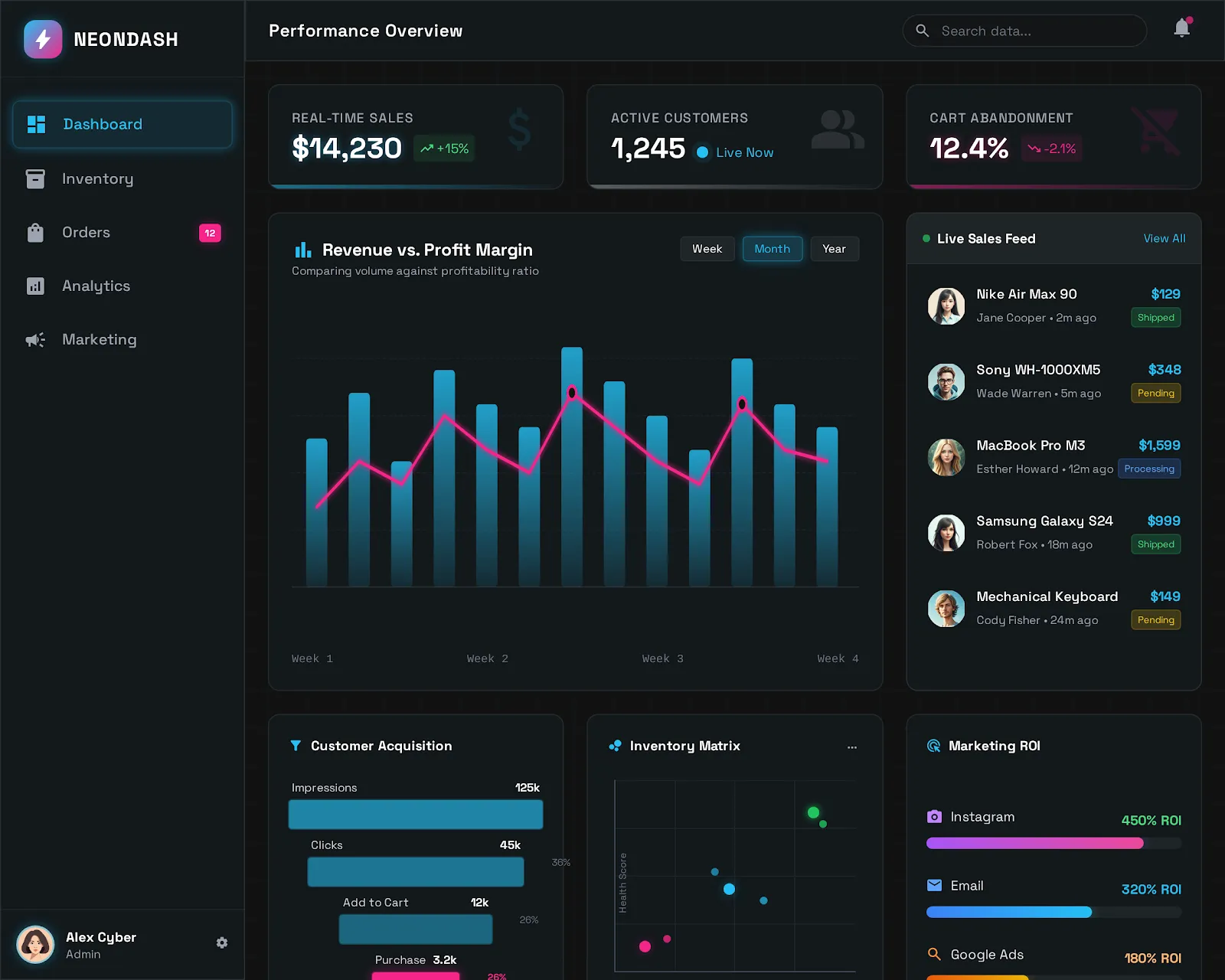The height and width of the screenshot is (980, 1225).
Task: Click View All in Live Sales Feed
Action: point(1164,238)
